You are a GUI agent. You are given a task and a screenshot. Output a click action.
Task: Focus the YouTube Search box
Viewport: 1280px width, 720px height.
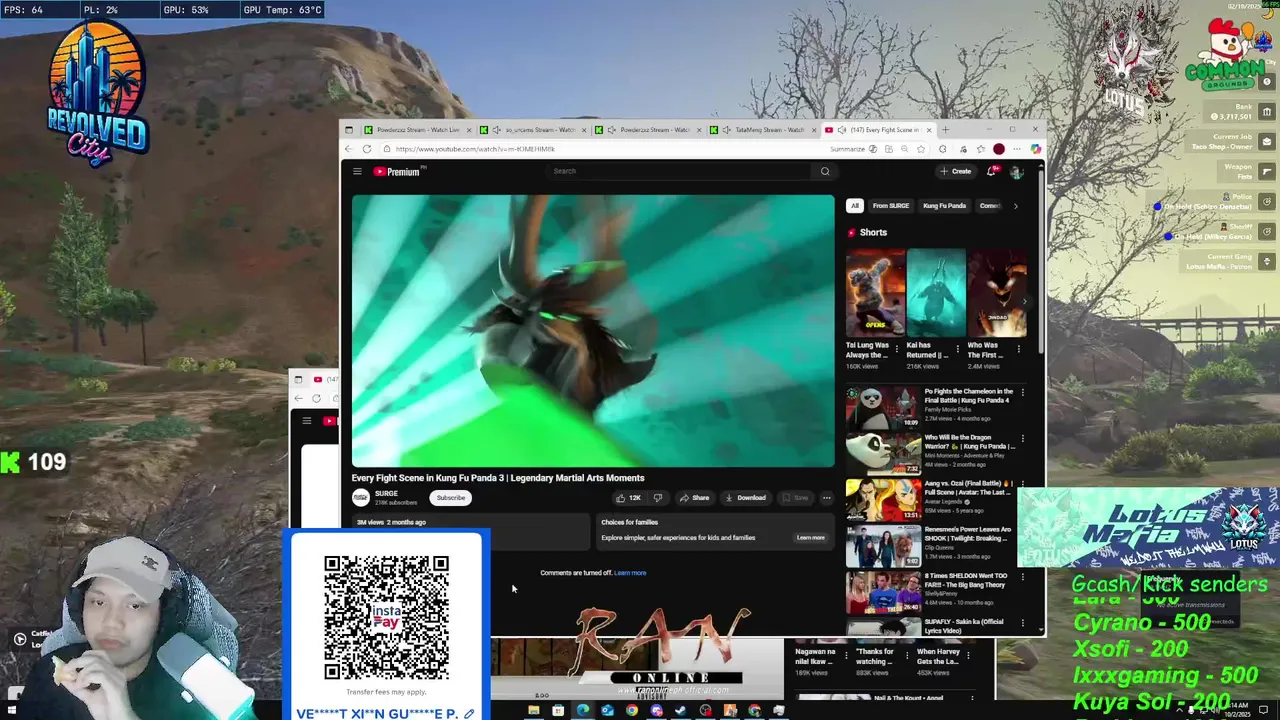click(680, 171)
